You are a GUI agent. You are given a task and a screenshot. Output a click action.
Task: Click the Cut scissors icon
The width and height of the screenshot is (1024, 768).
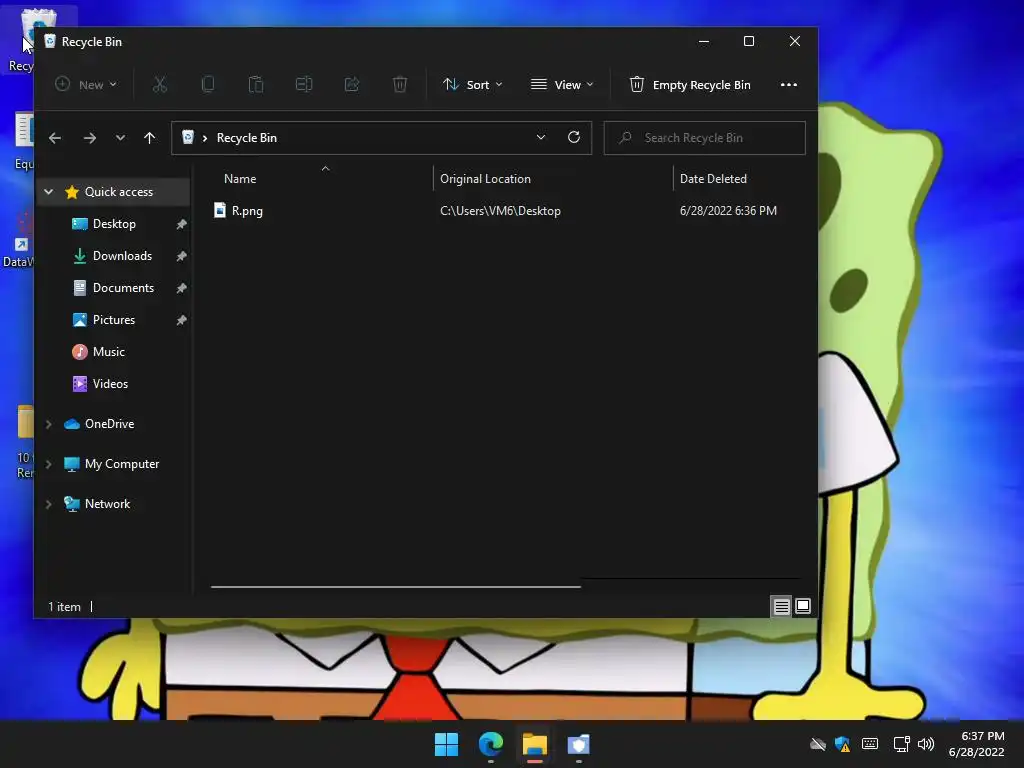coord(160,84)
